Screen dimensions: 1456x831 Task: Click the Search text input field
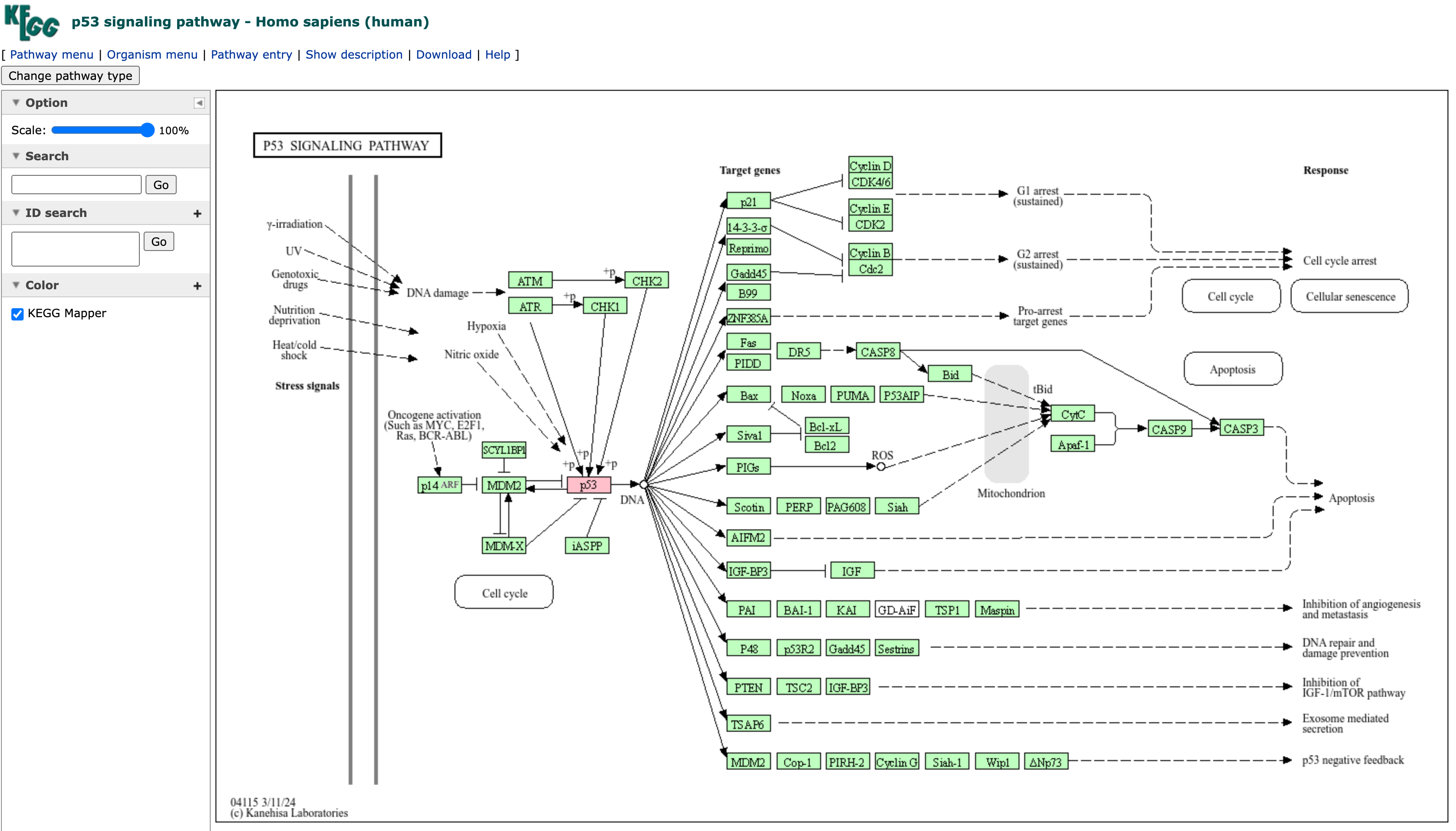(77, 185)
